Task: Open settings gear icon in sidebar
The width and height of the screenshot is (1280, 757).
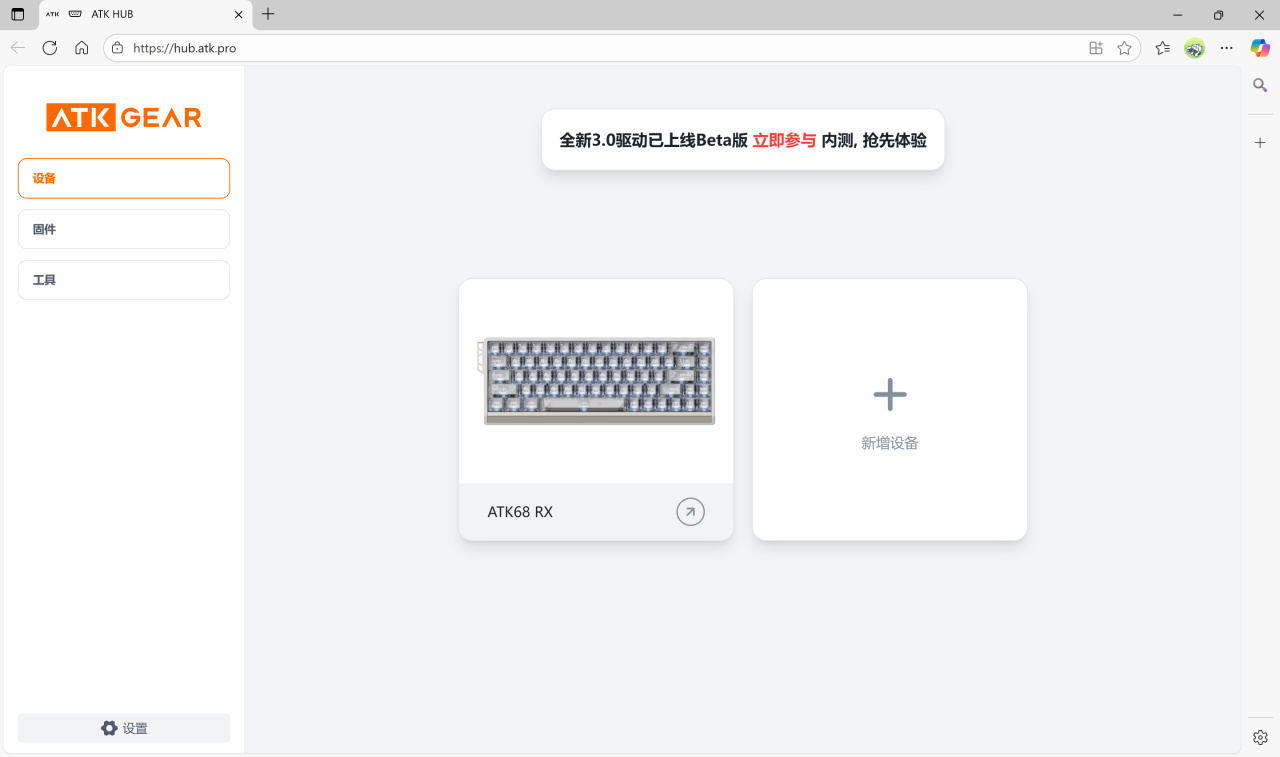Action: (109, 728)
